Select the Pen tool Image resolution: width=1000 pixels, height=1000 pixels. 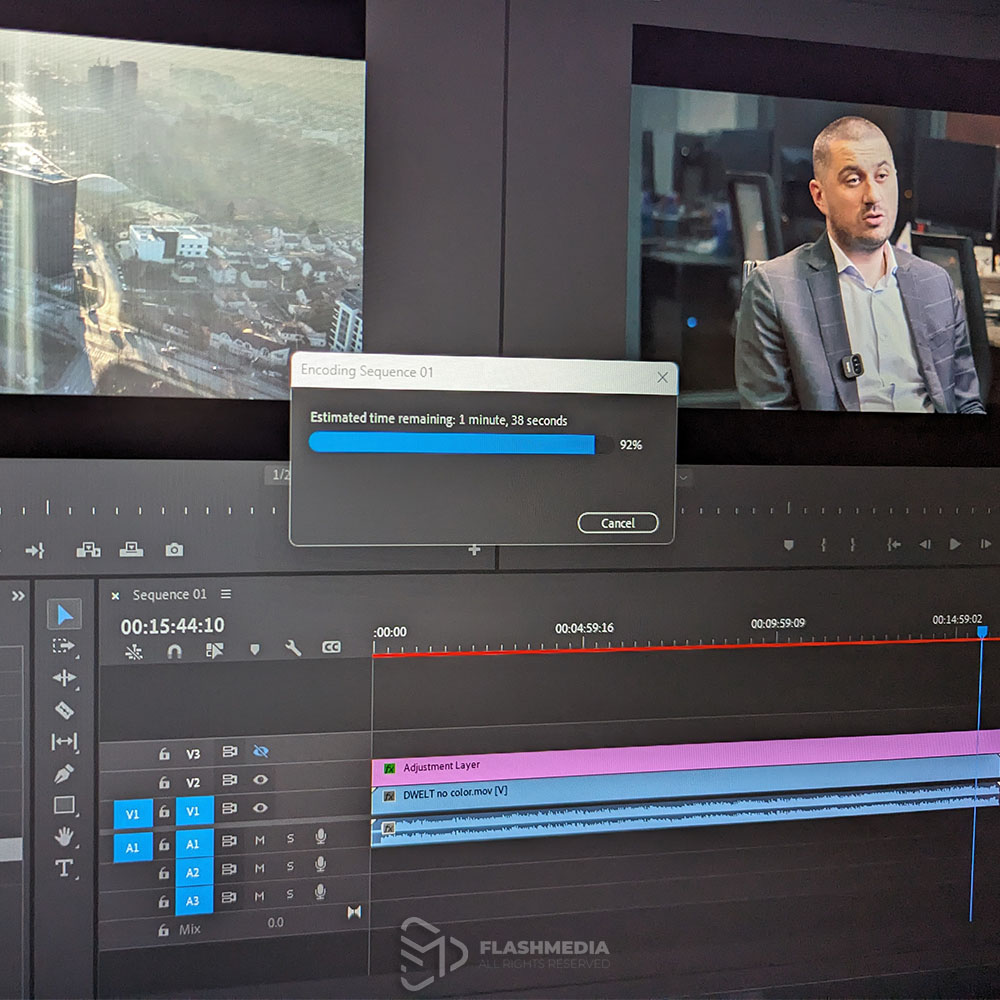pyautogui.click(x=64, y=774)
